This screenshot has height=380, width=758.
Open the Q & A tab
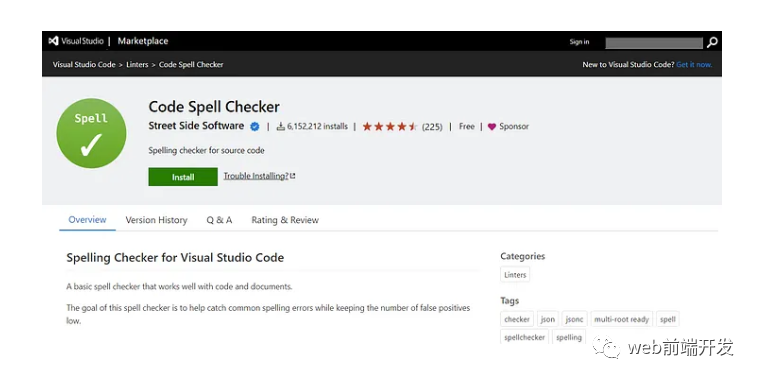tap(219, 220)
